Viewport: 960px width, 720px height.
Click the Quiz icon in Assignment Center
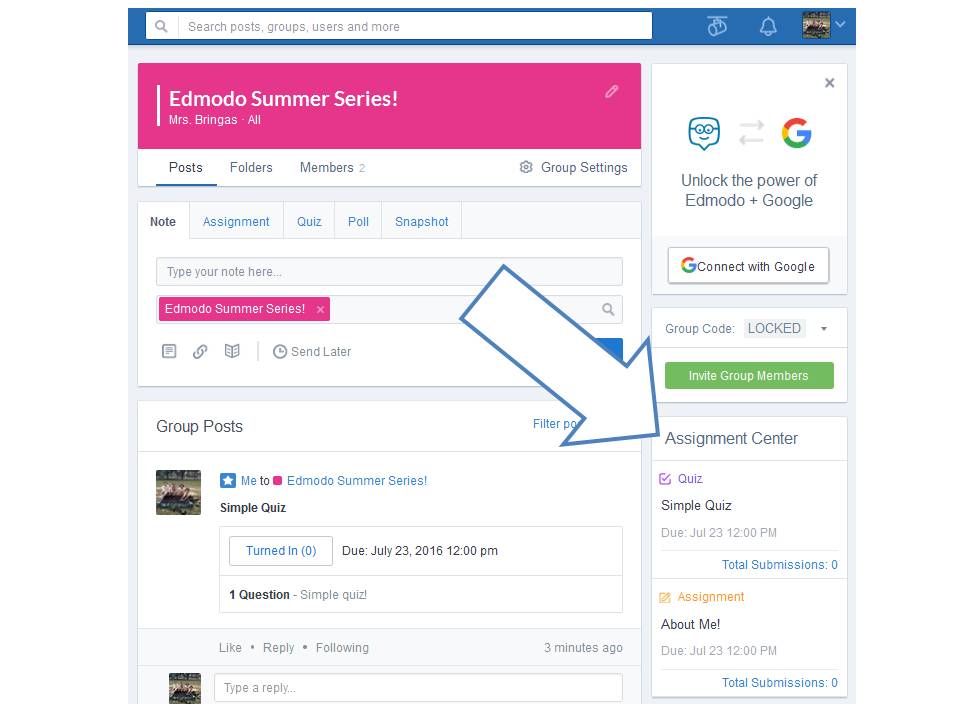click(665, 479)
